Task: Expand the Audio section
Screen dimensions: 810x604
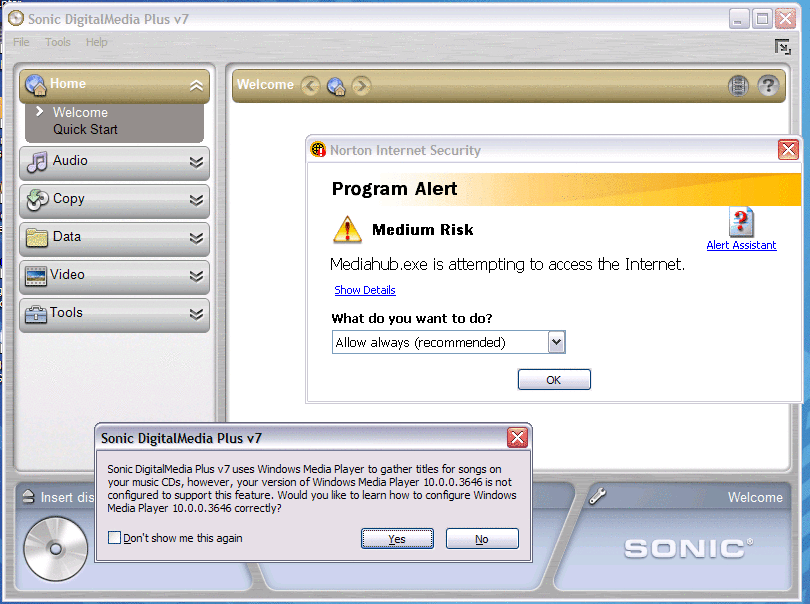Action: [x=196, y=162]
